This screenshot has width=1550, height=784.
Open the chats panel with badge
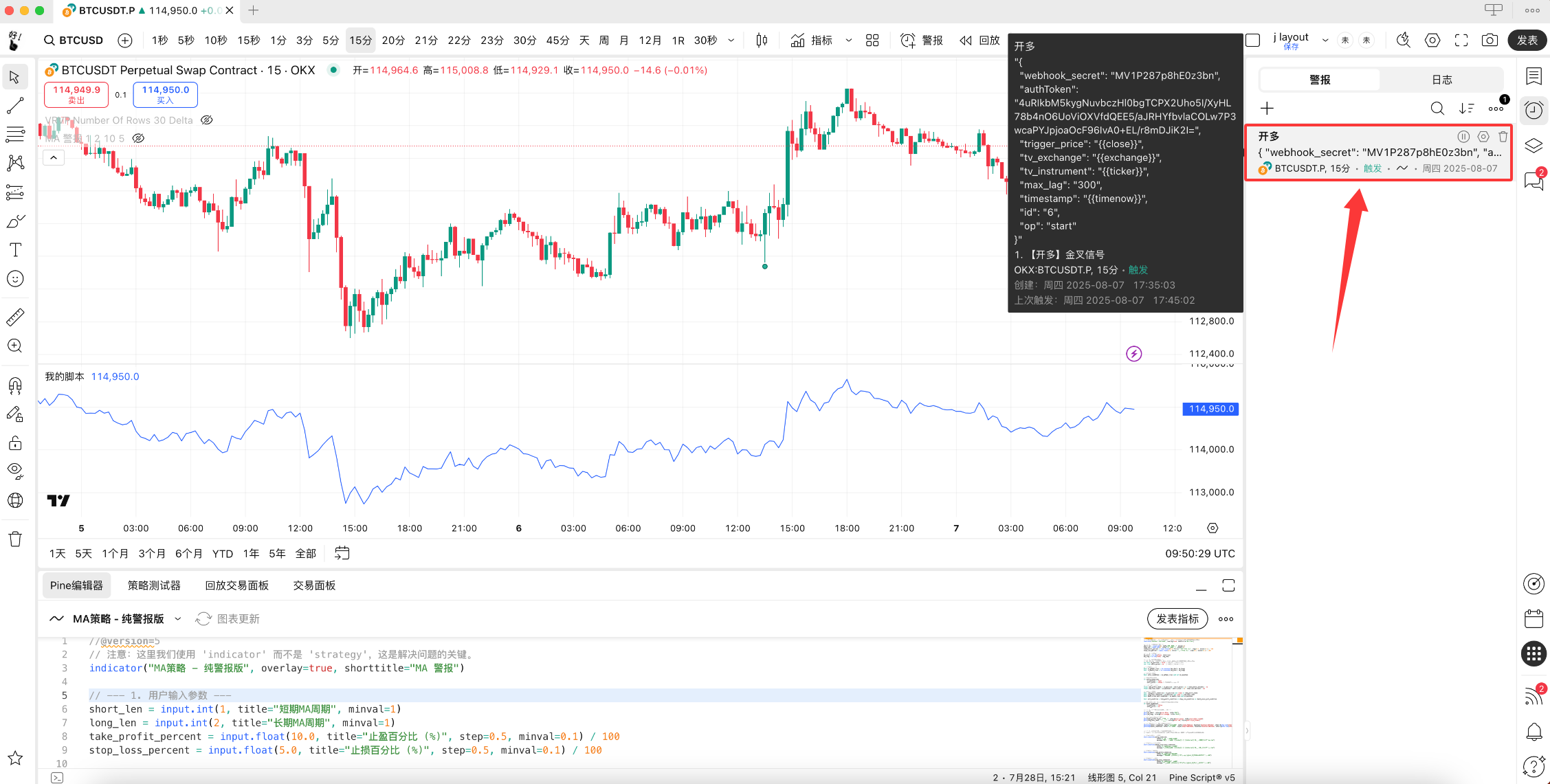[1534, 180]
